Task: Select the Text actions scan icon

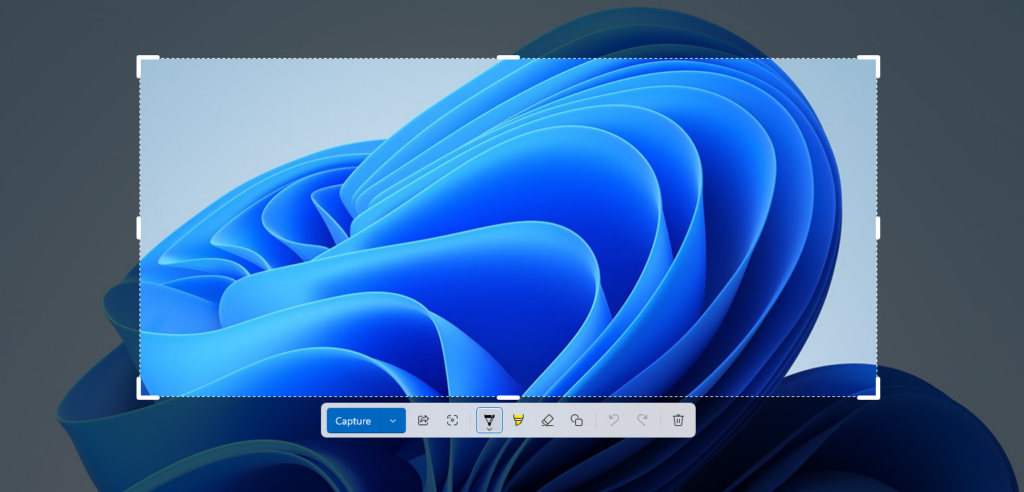Action: pyautogui.click(x=452, y=421)
